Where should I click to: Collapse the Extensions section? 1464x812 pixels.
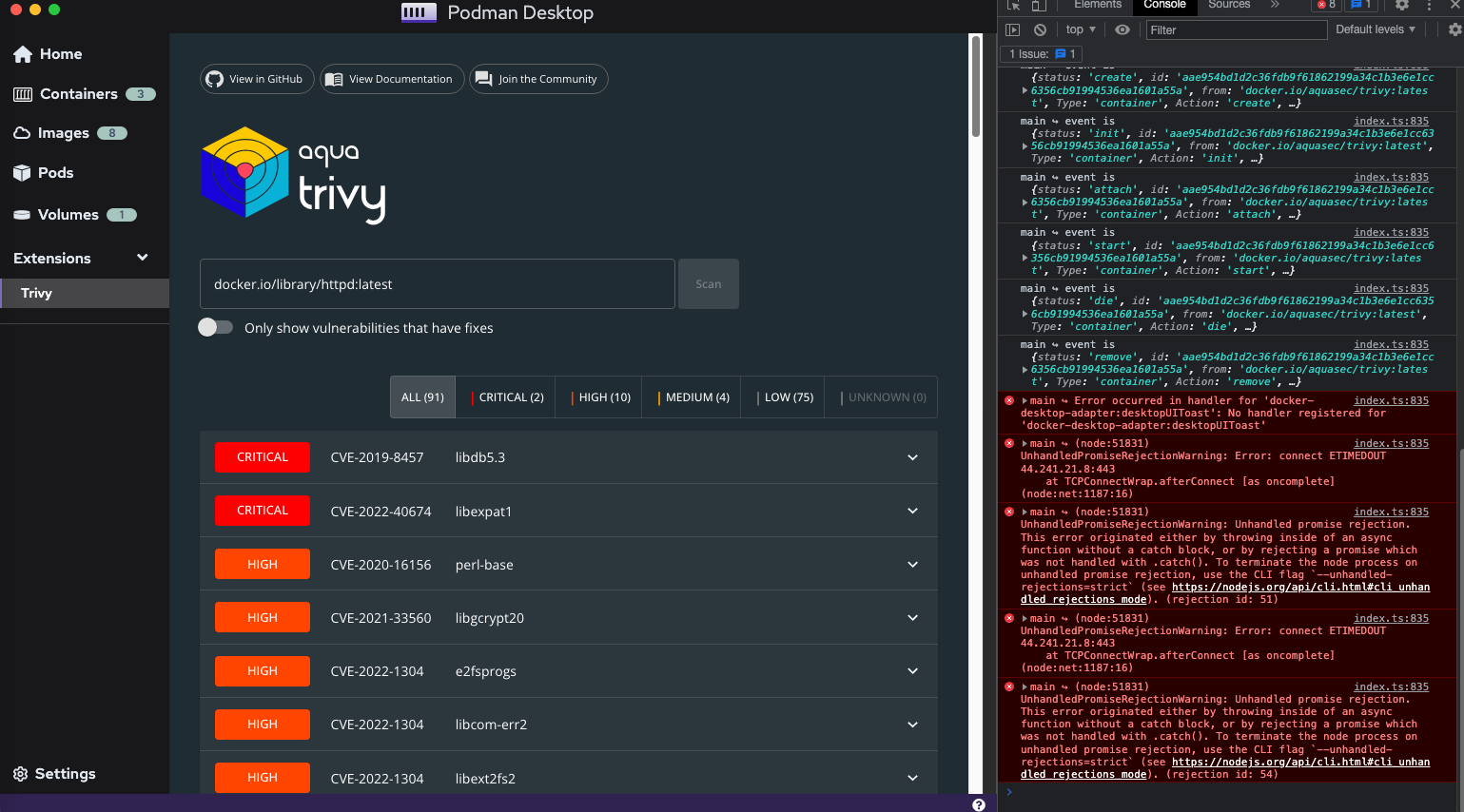click(141, 258)
